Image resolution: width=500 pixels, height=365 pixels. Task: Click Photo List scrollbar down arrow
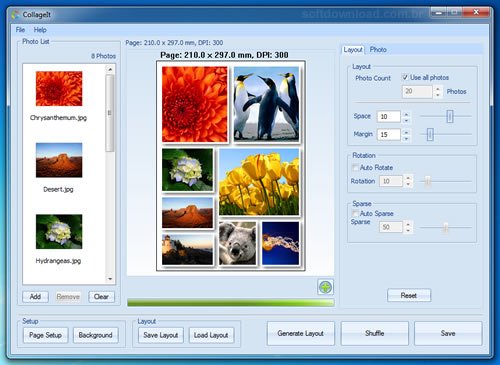pyautogui.click(x=110, y=279)
